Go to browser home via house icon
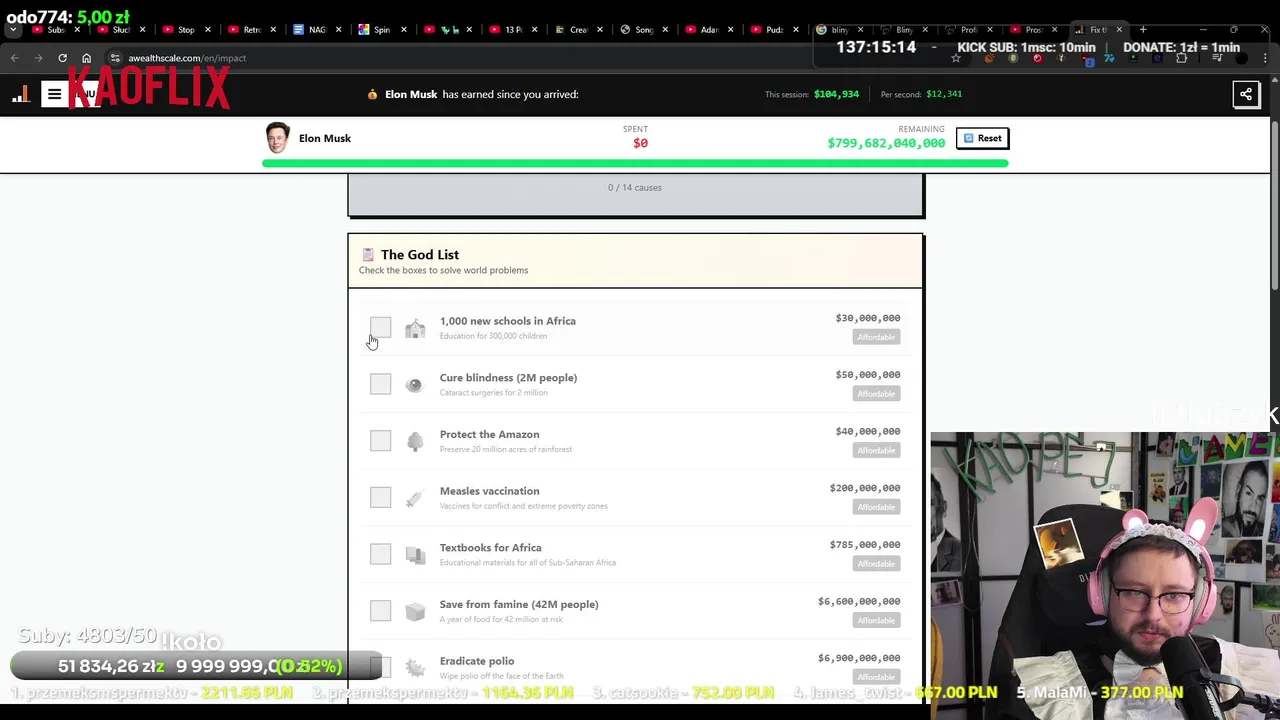The width and height of the screenshot is (1280, 720). tap(86, 58)
